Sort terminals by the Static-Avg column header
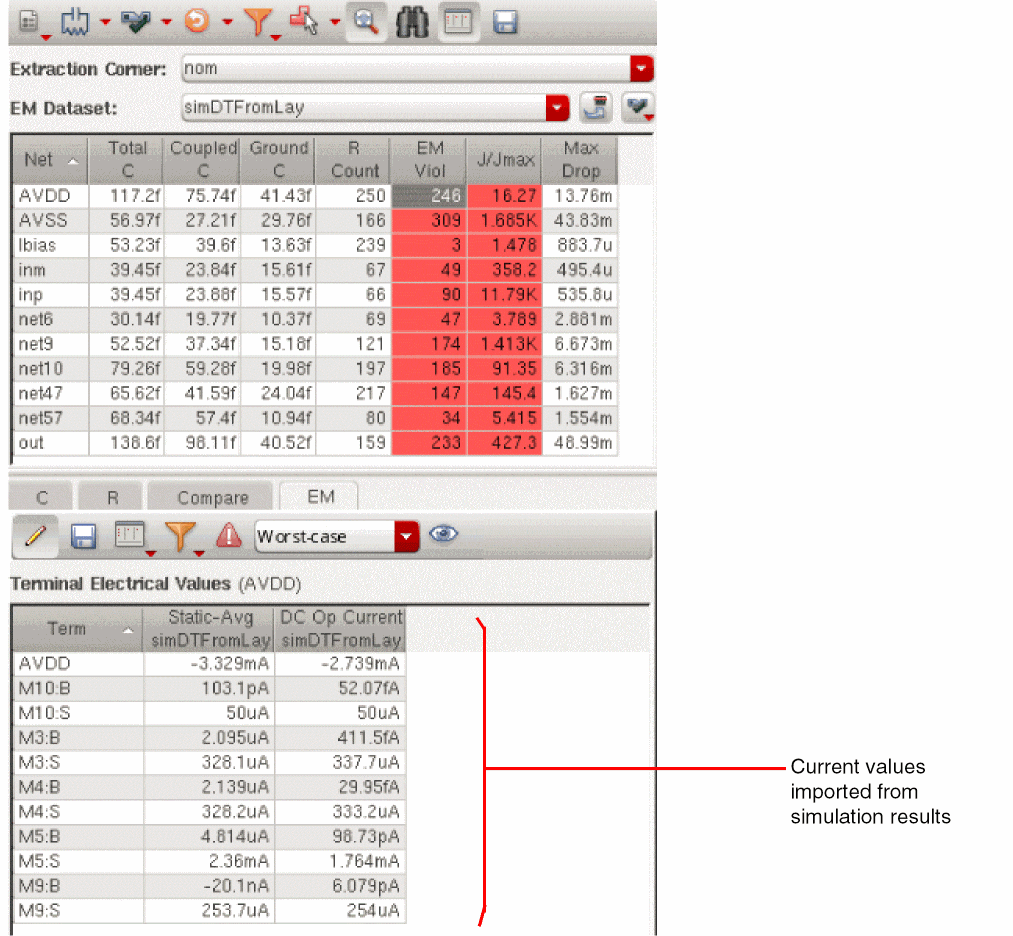This screenshot has width=1013, height=936. 208,629
